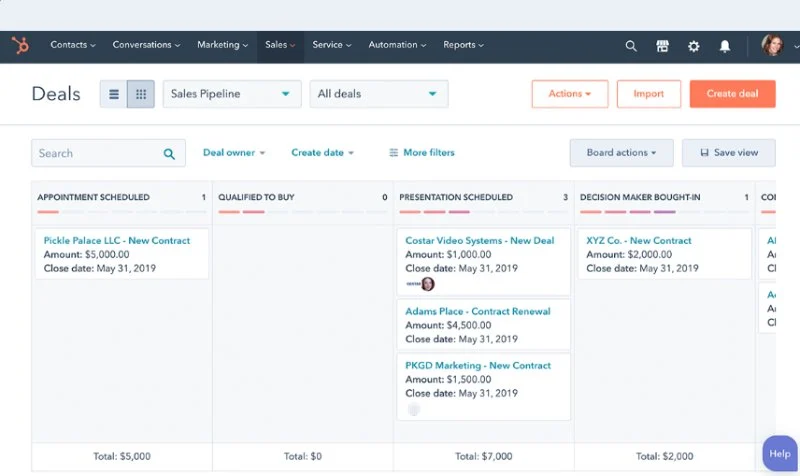Open PKGD Marketing - New Contract deal
Image resolution: width=800 pixels, height=476 pixels.
click(478, 366)
